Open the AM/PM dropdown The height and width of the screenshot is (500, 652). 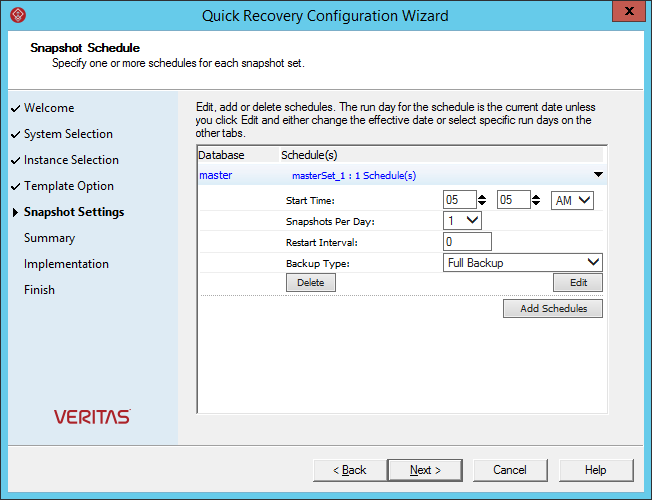tap(572, 200)
